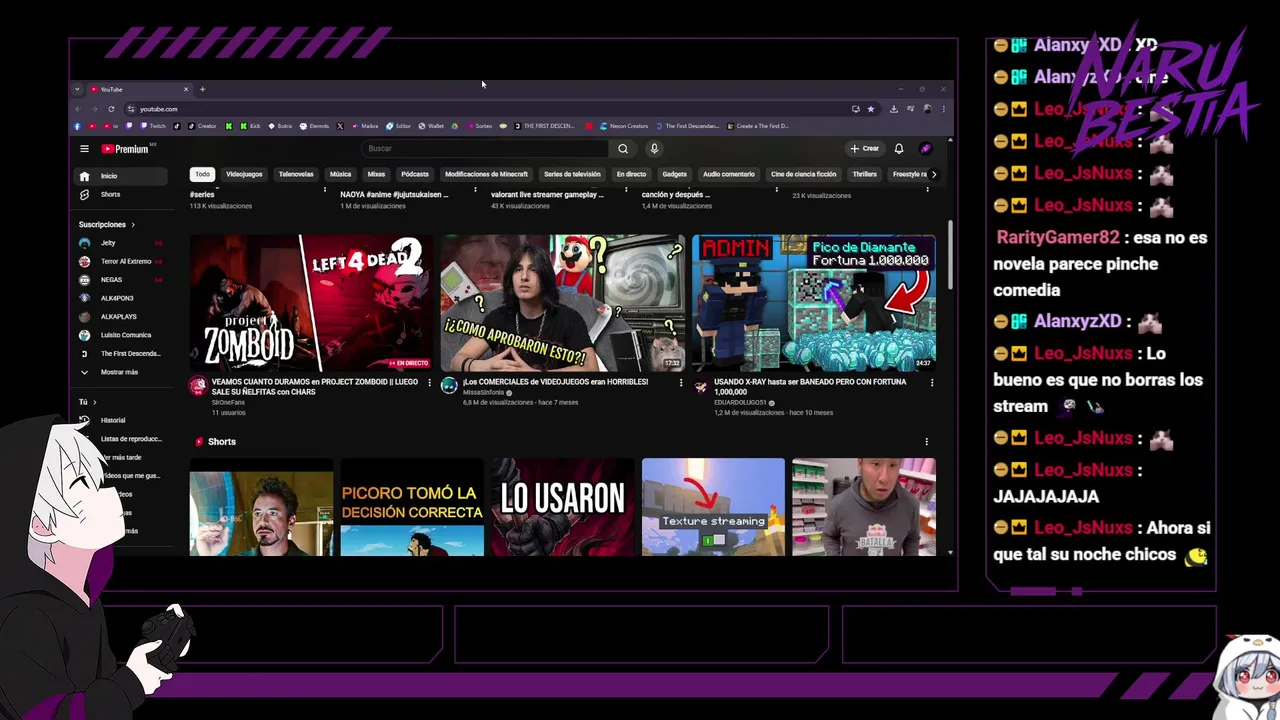Open Historial in sidebar
The image size is (1280, 720).
[122, 420]
